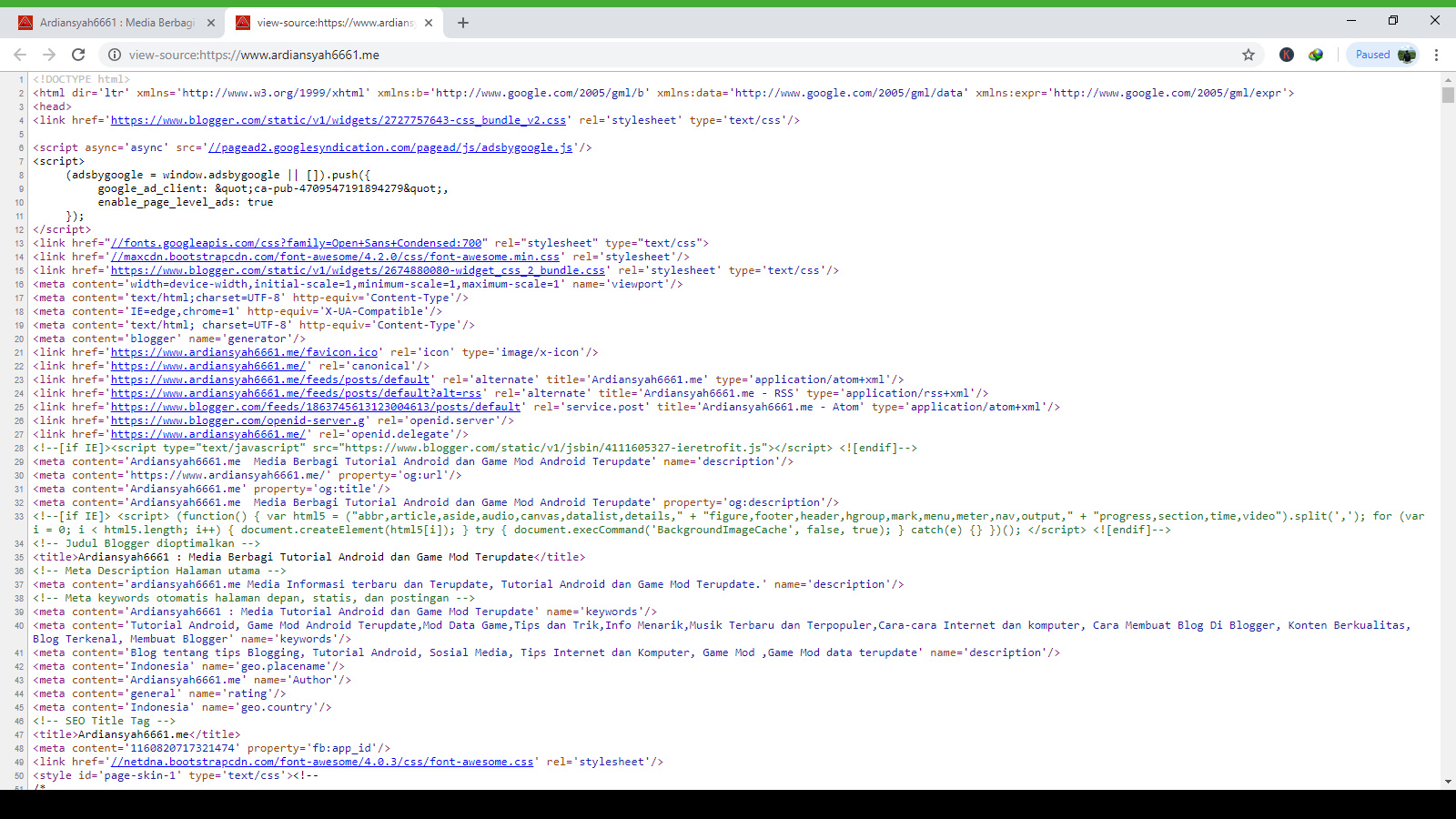The height and width of the screenshot is (819, 1456).
Task: Bookmark this page with the star icon
Action: coord(1249,55)
